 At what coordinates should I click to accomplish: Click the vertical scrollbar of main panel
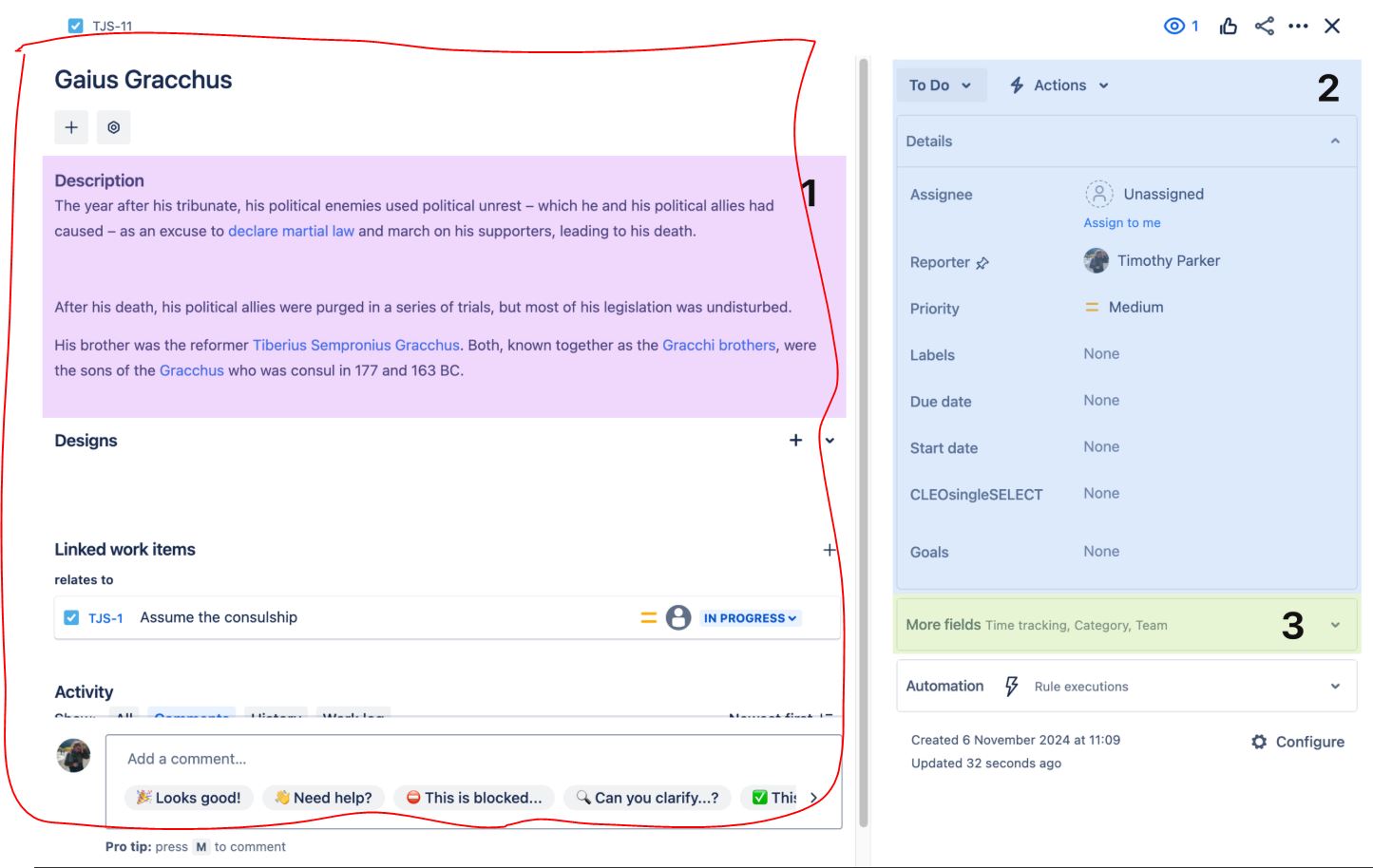click(864, 442)
